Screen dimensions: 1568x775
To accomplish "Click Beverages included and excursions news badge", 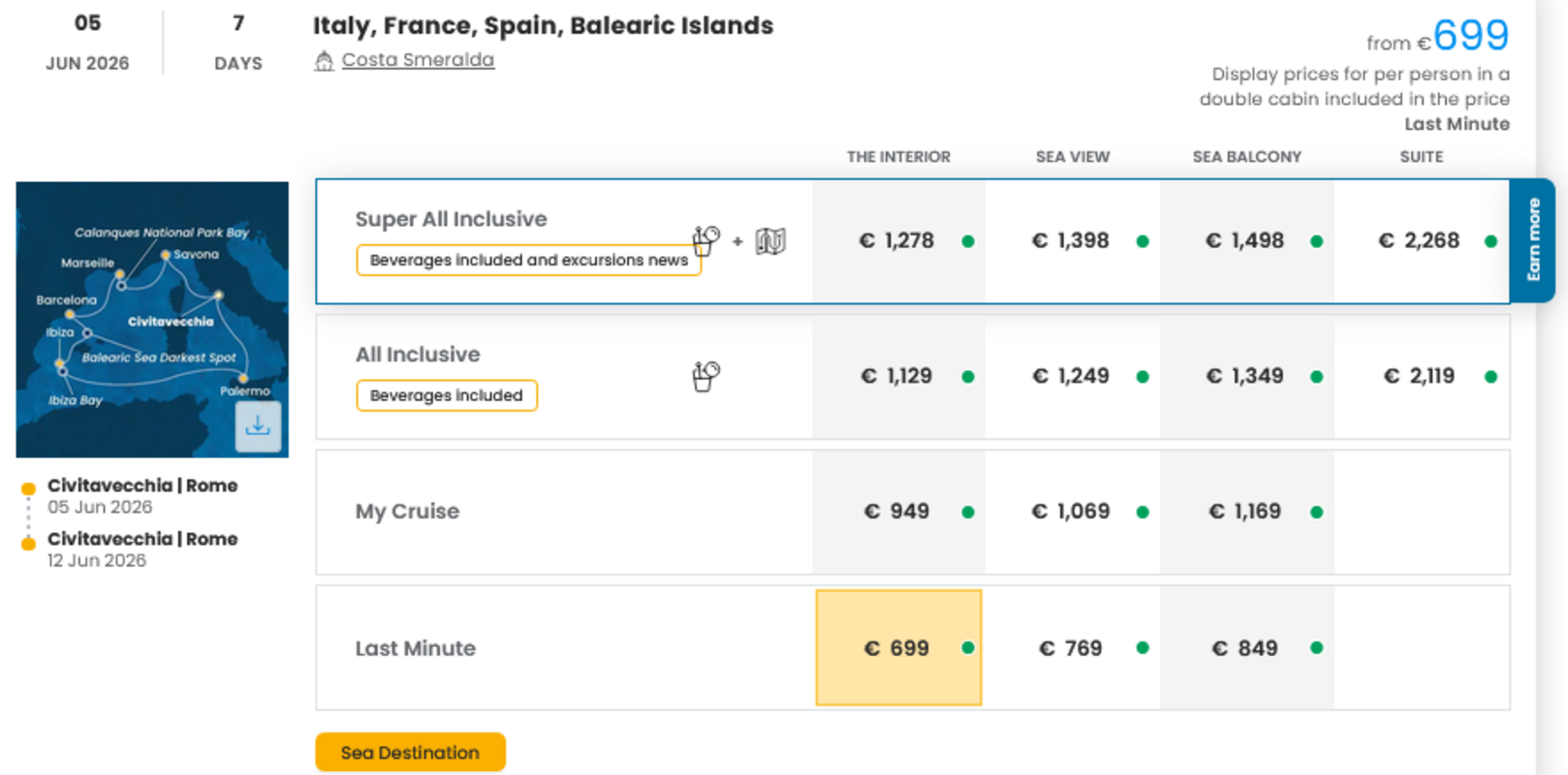I will click(x=528, y=261).
